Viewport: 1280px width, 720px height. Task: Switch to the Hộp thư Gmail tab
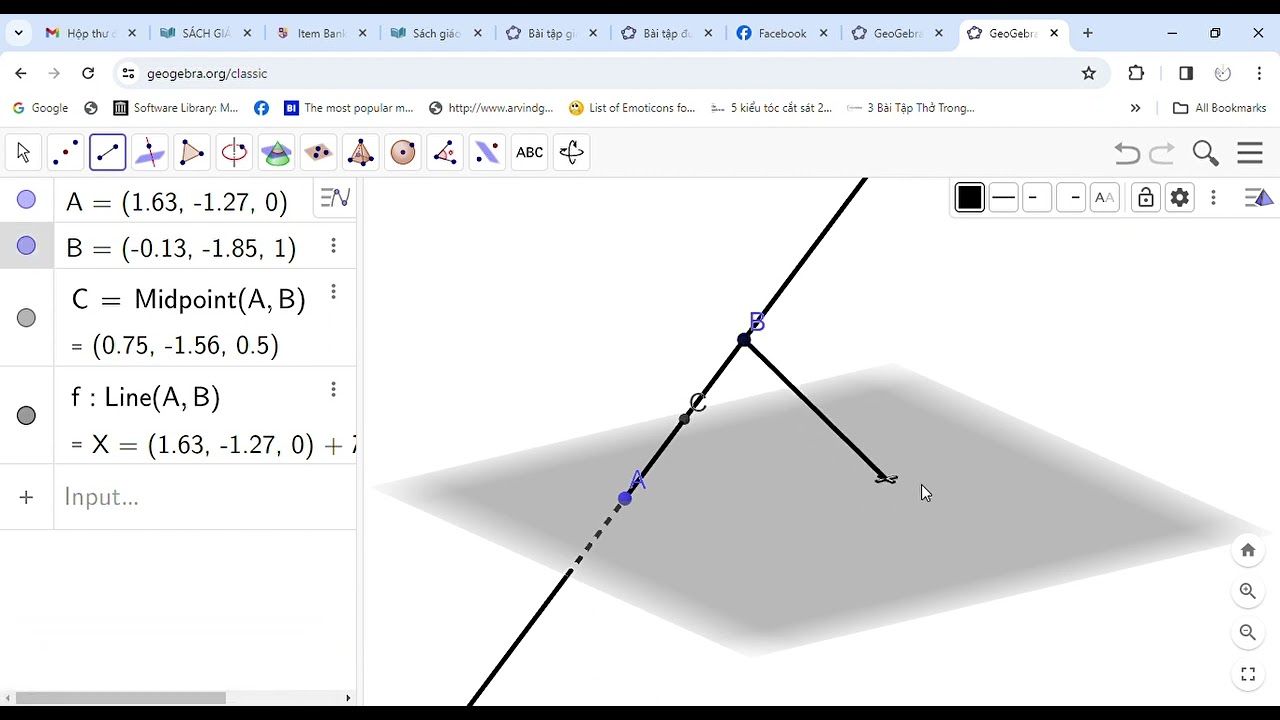coord(91,33)
